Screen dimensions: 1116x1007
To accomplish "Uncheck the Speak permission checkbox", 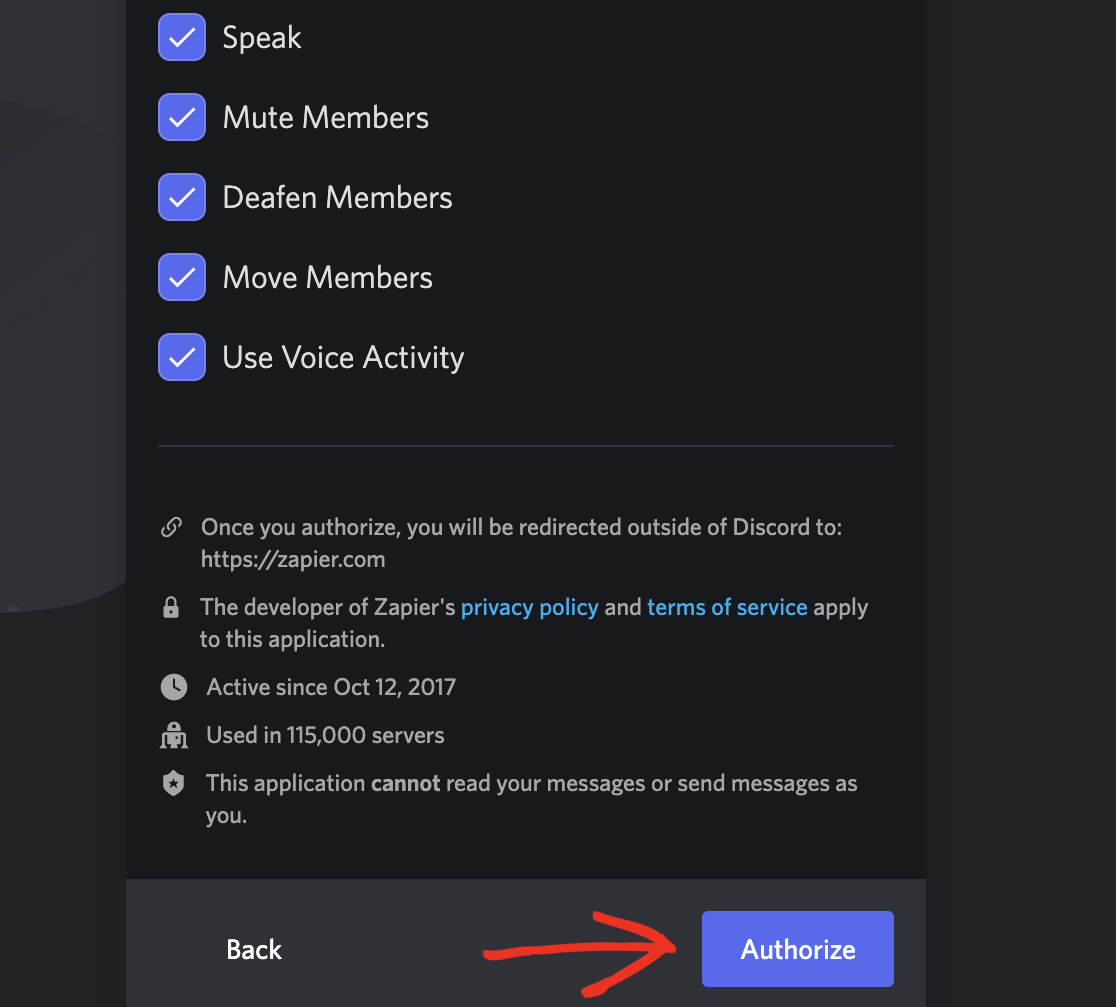I will point(182,37).
